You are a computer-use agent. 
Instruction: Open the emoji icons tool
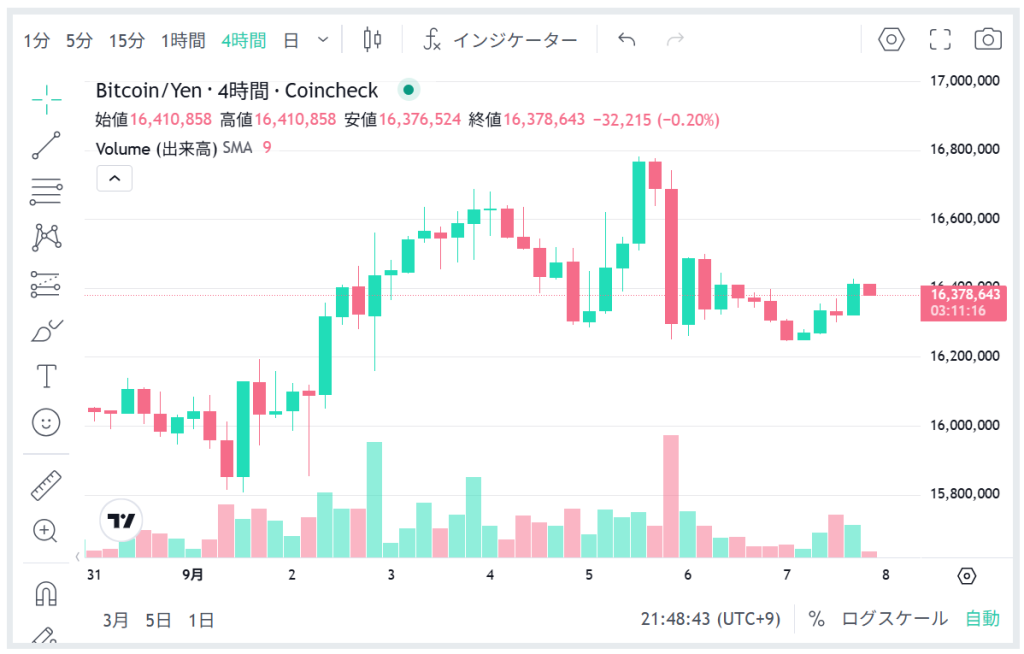pyautogui.click(x=46, y=422)
